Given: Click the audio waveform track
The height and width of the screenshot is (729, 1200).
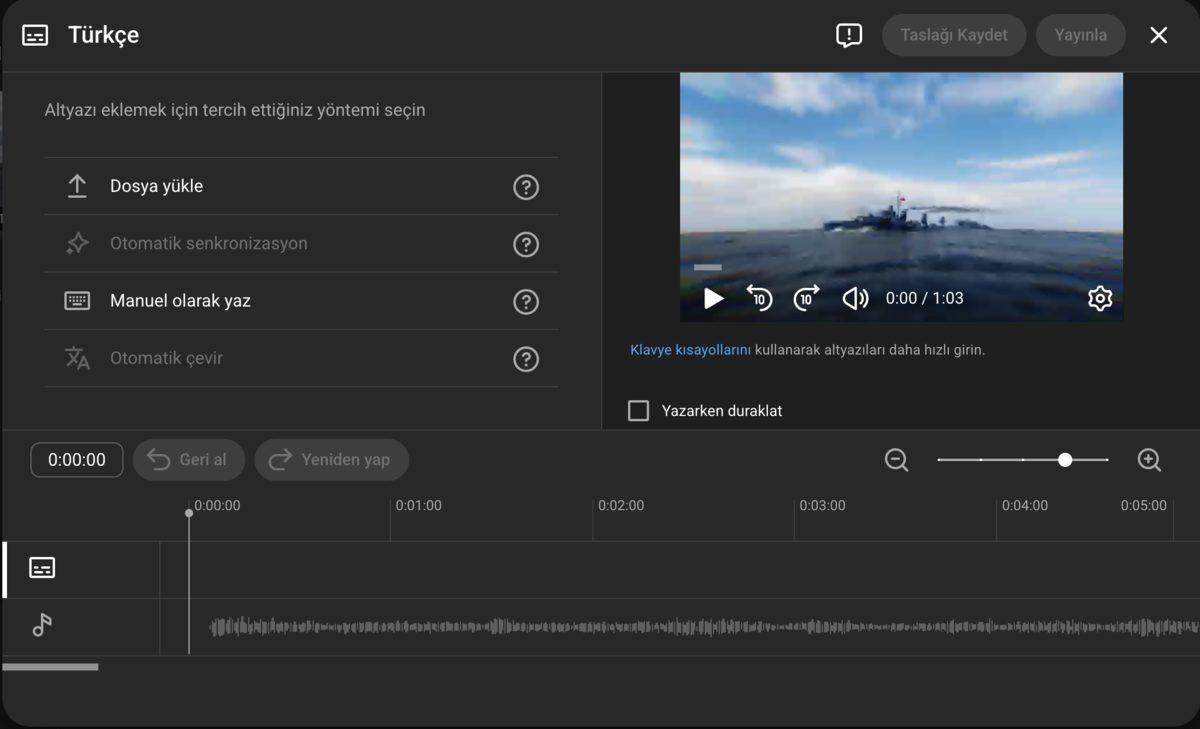Looking at the screenshot, I should point(700,627).
